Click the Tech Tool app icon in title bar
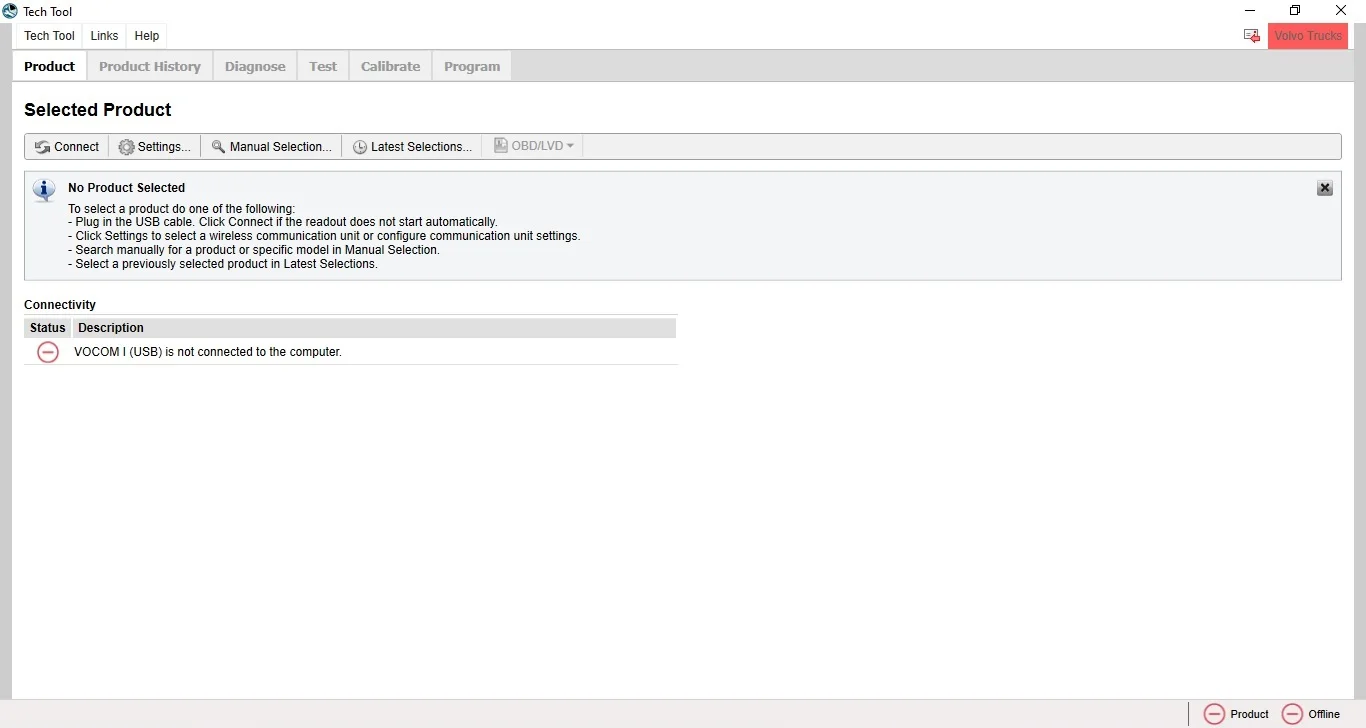 (10, 11)
